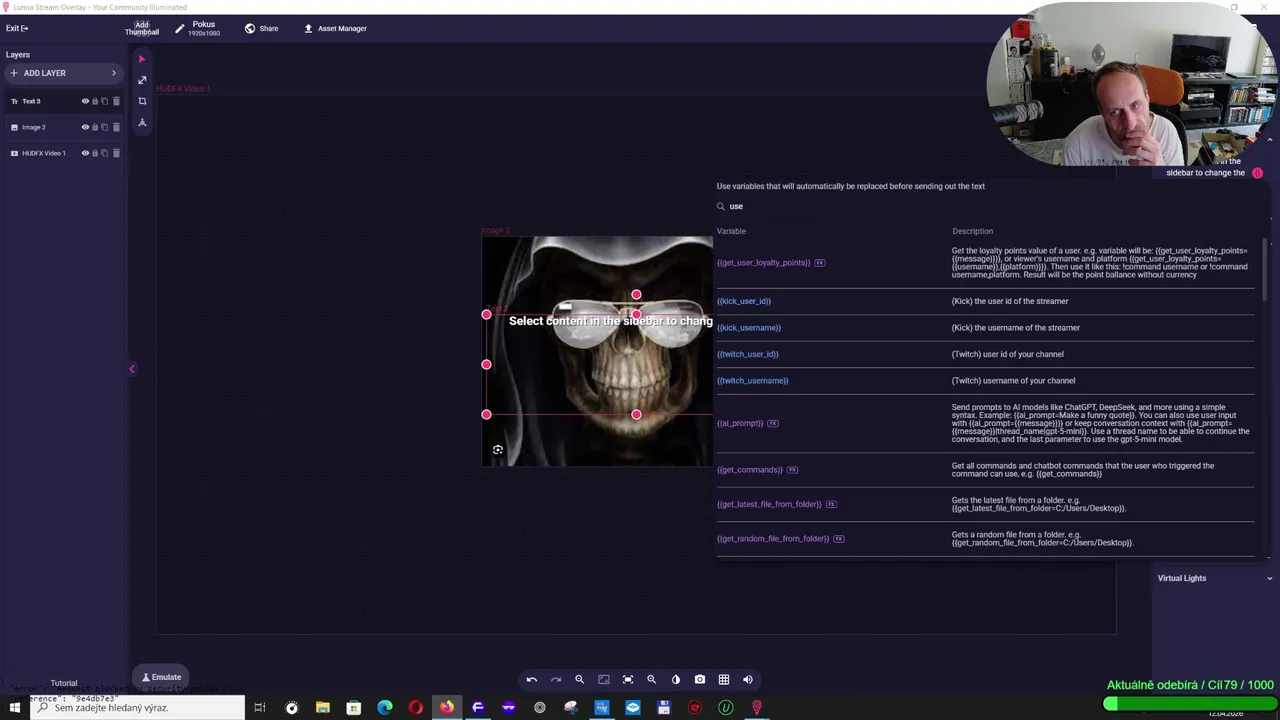This screenshot has width=1280, height=720.
Task: Duplicate the HUDFX Video 1 layer
Action: click(x=105, y=153)
